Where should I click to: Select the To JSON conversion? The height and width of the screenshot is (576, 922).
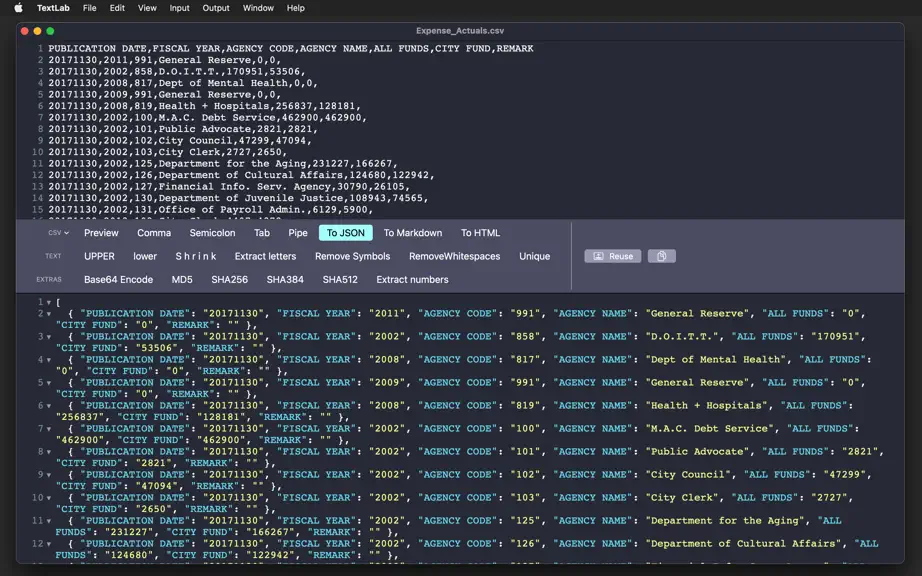[x=346, y=233]
